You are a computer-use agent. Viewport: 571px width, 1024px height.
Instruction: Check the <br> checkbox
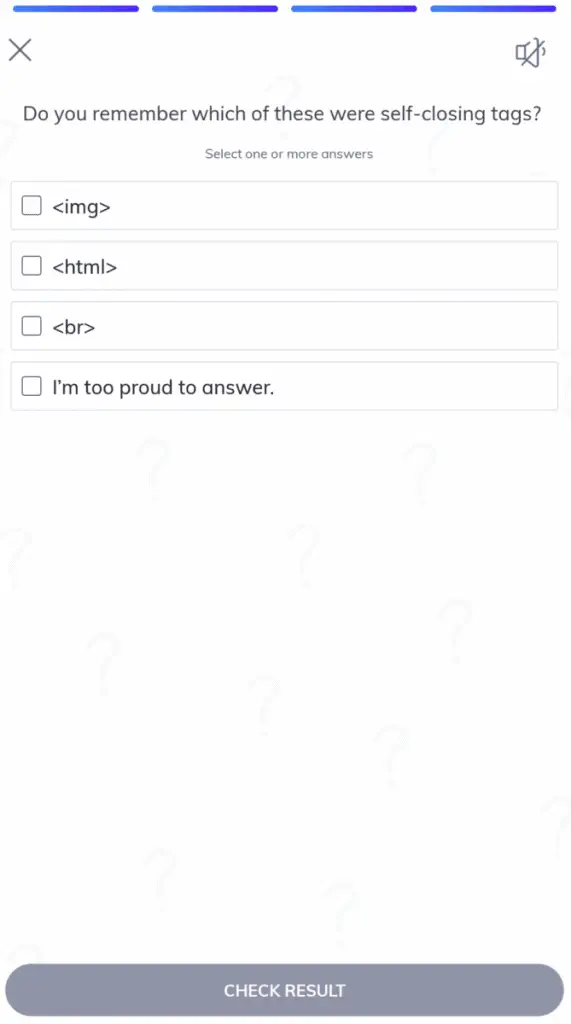[x=31, y=326]
